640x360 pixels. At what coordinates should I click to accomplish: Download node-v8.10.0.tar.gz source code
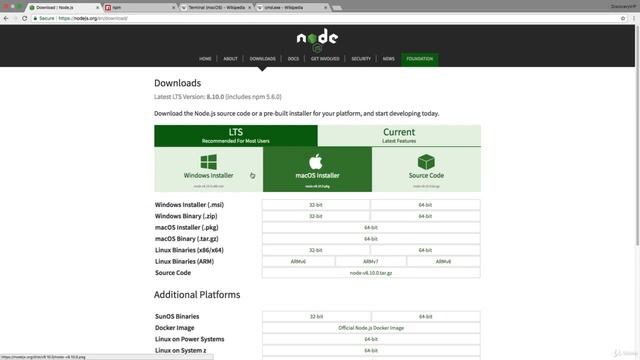(371, 273)
